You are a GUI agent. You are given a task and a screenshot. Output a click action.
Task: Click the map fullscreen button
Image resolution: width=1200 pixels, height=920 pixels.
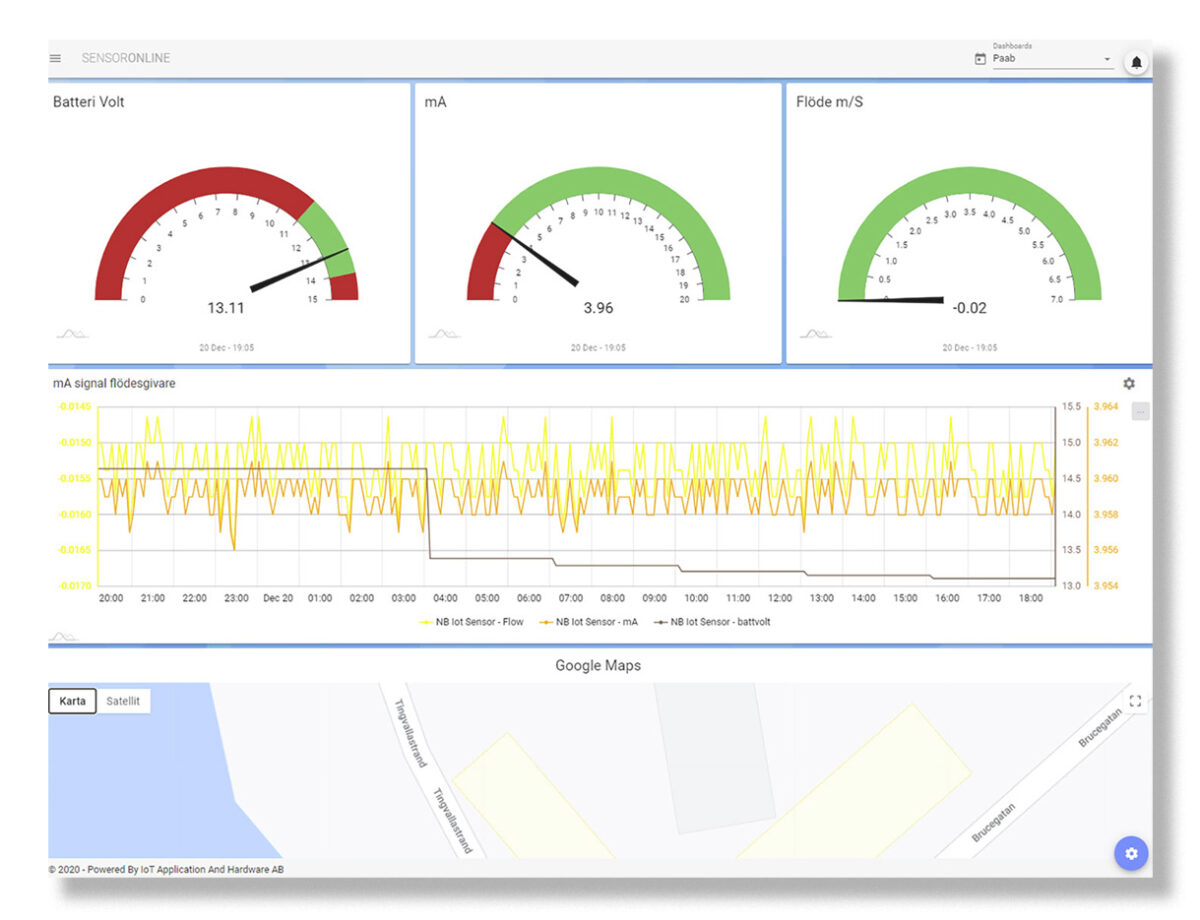coord(1135,701)
